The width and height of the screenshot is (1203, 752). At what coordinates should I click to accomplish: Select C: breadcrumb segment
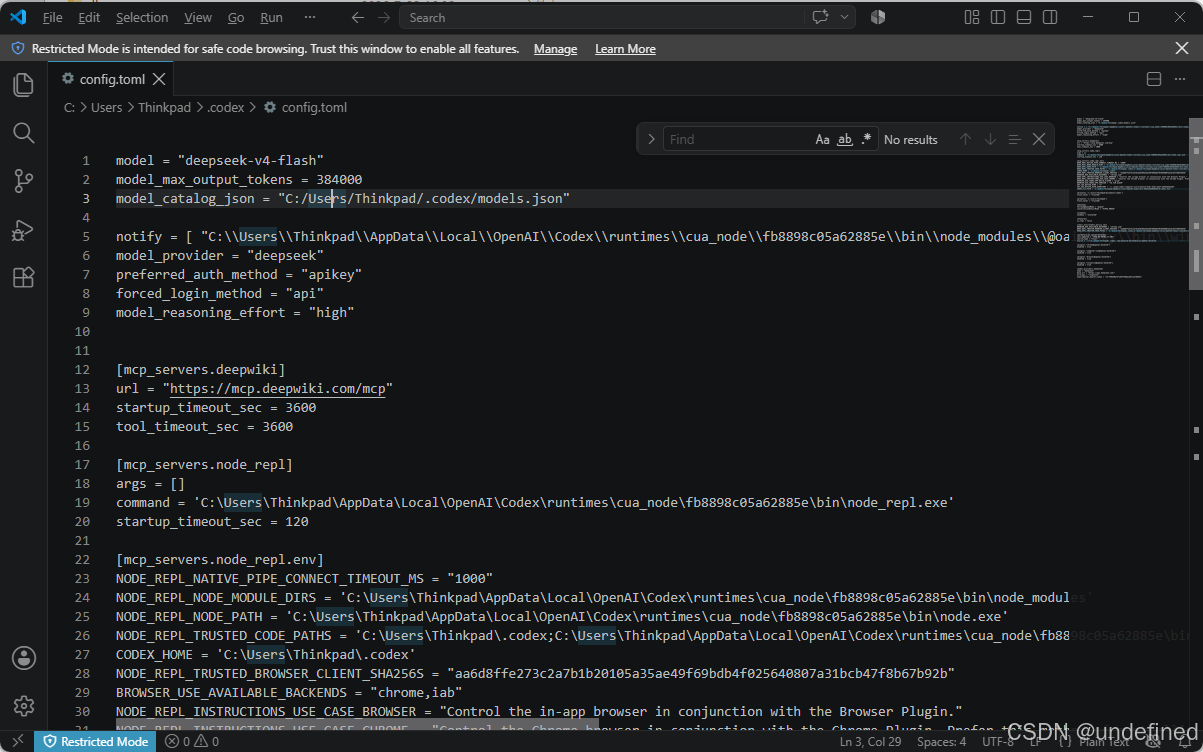click(69, 107)
